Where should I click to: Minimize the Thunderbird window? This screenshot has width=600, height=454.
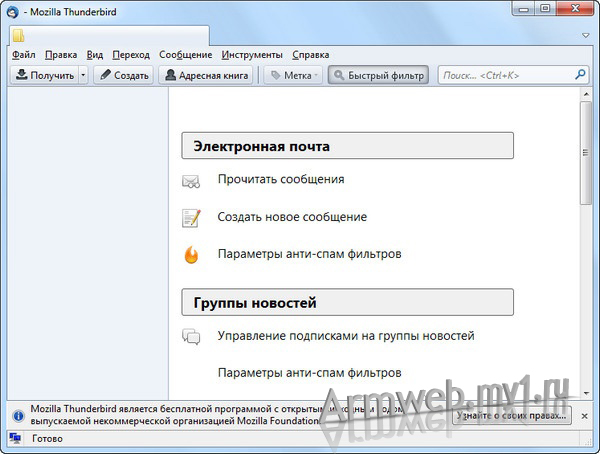coord(523,8)
